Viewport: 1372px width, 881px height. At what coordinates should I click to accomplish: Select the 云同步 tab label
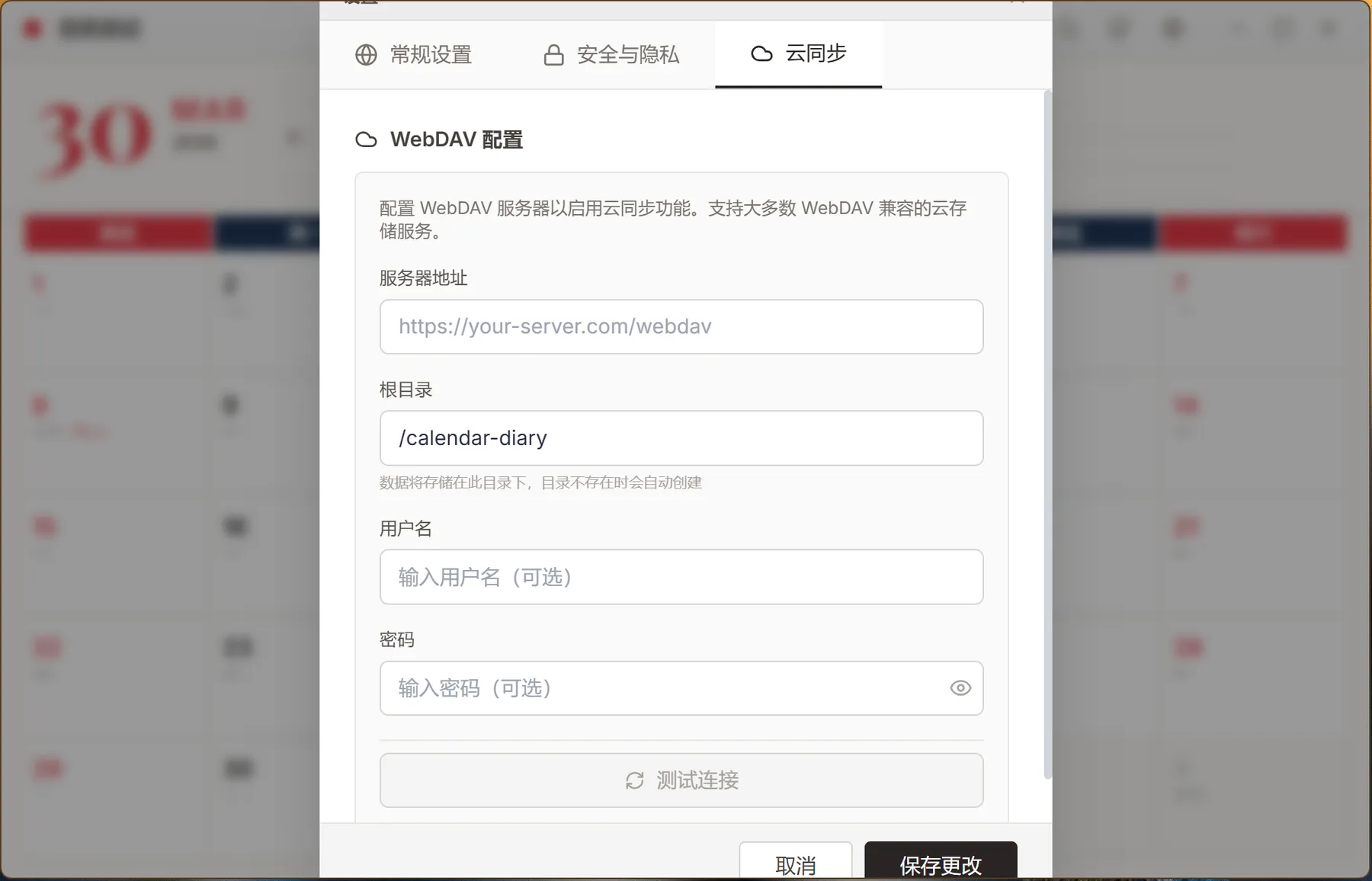(x=816, y=53)
